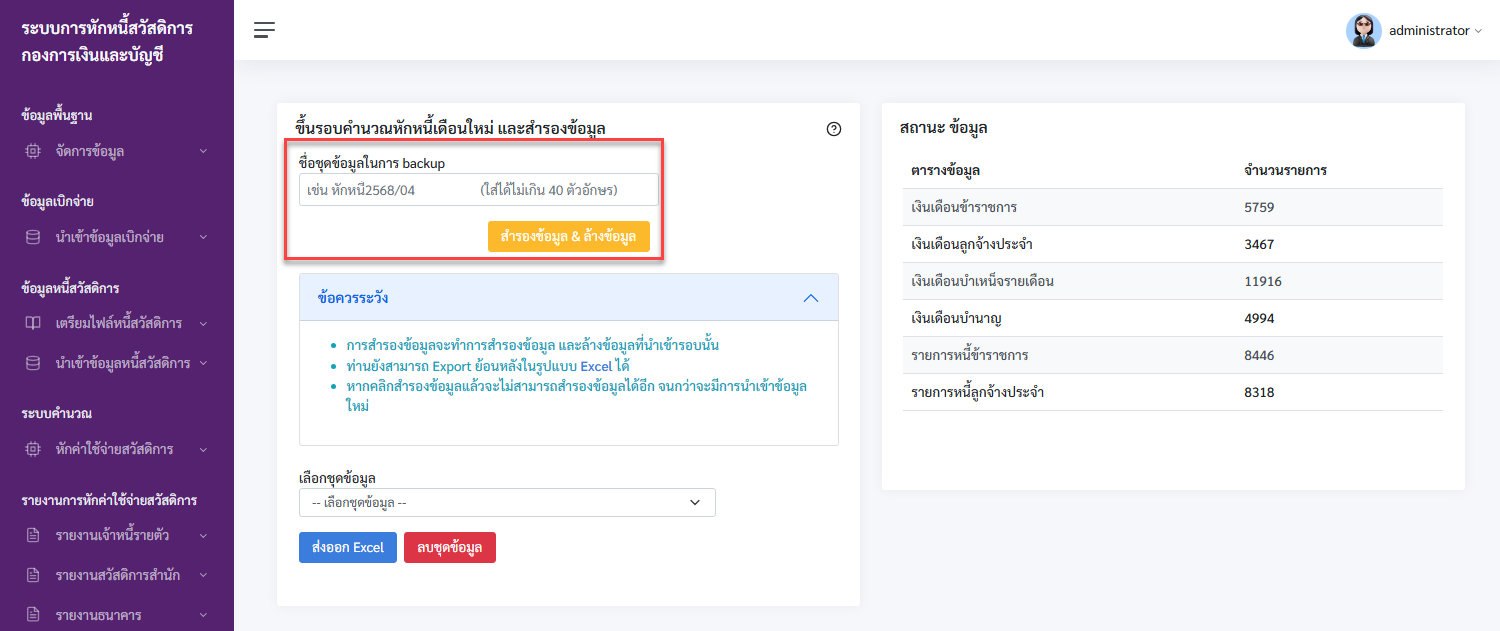Toggle the hamburger sidebar menu icon
The width and height of the screenshot is (1500, 631).
coord(264,30)
